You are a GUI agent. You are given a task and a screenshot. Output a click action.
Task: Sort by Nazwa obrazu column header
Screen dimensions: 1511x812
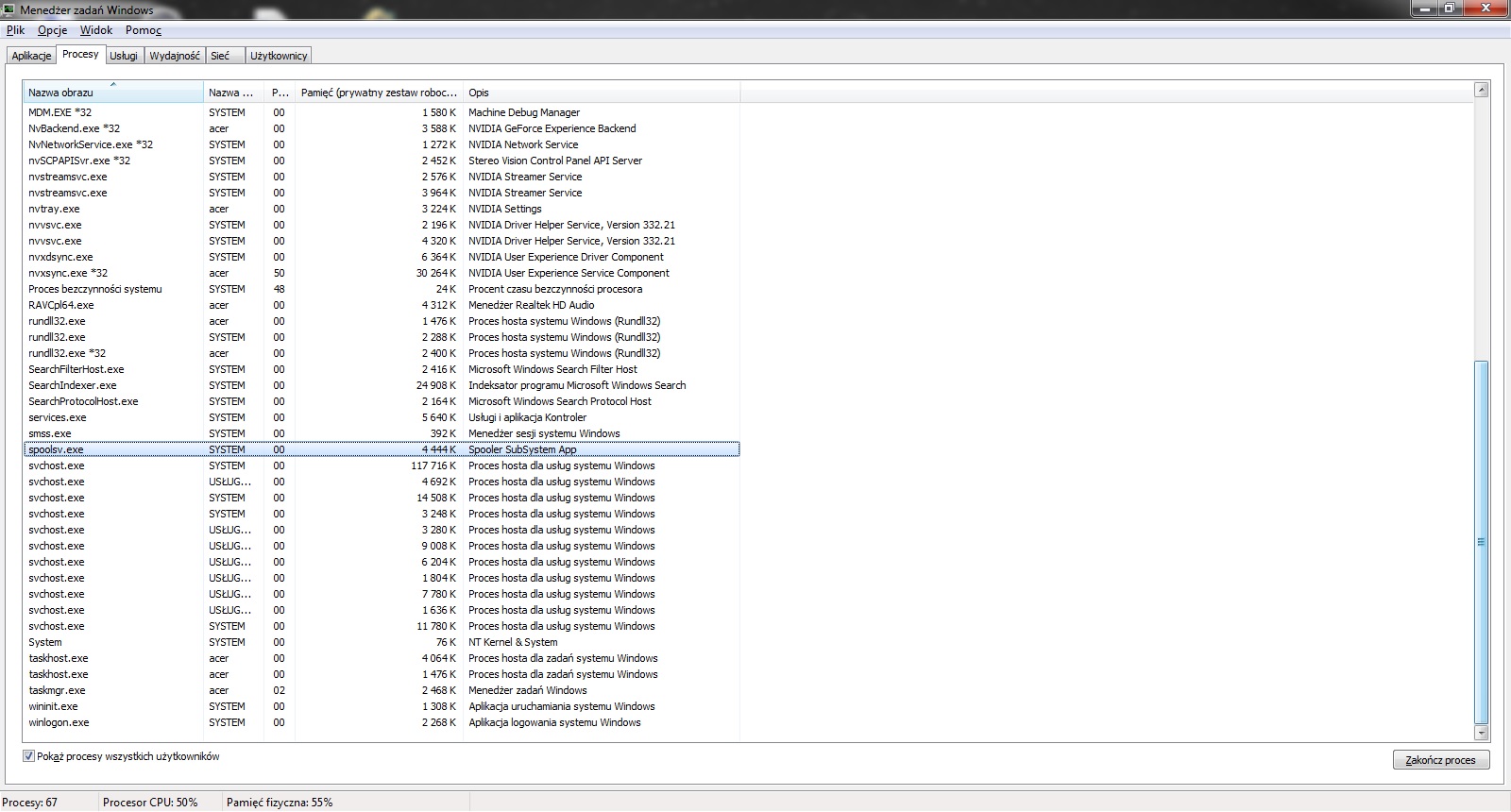(112, 93)
